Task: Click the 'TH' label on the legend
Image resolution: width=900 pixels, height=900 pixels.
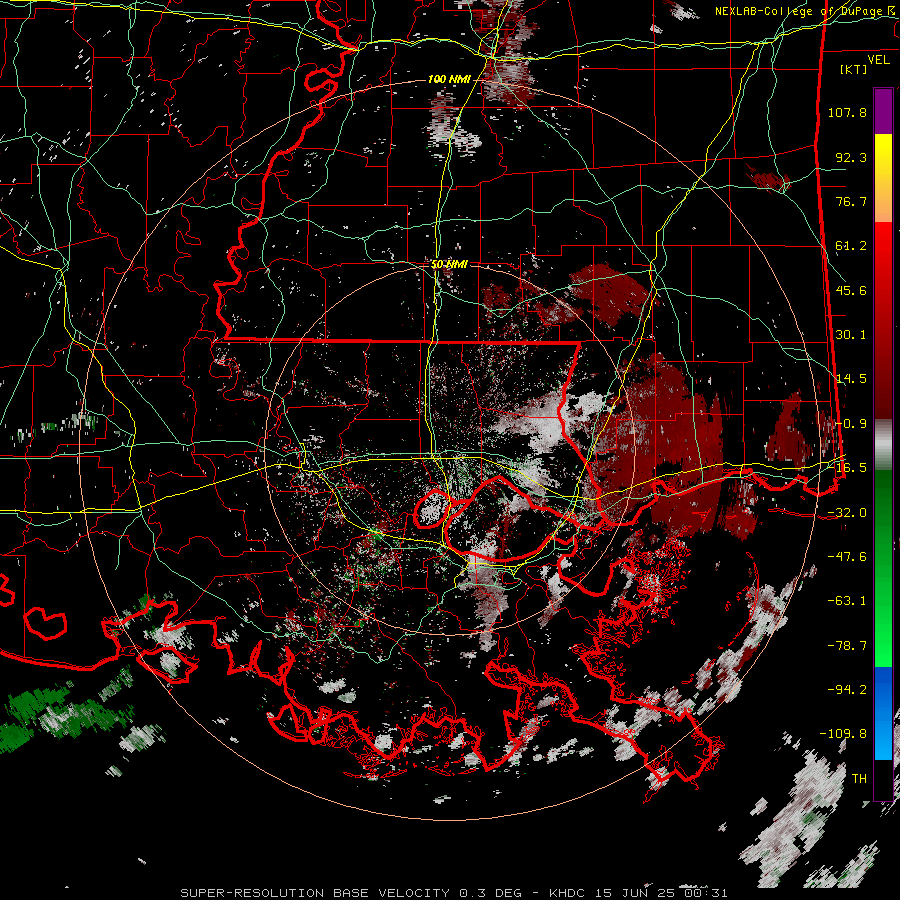Action: coord(859,779)
